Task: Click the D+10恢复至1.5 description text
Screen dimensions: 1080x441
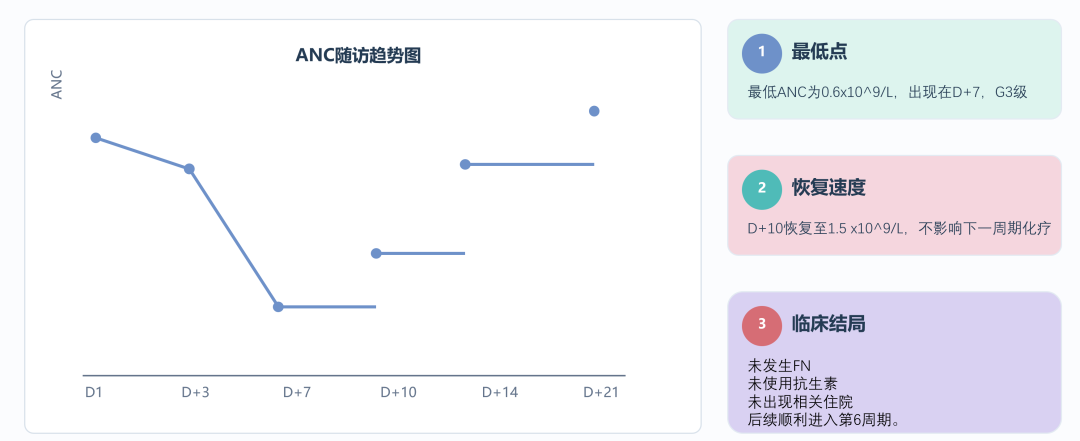Action: tap(900, 229)
